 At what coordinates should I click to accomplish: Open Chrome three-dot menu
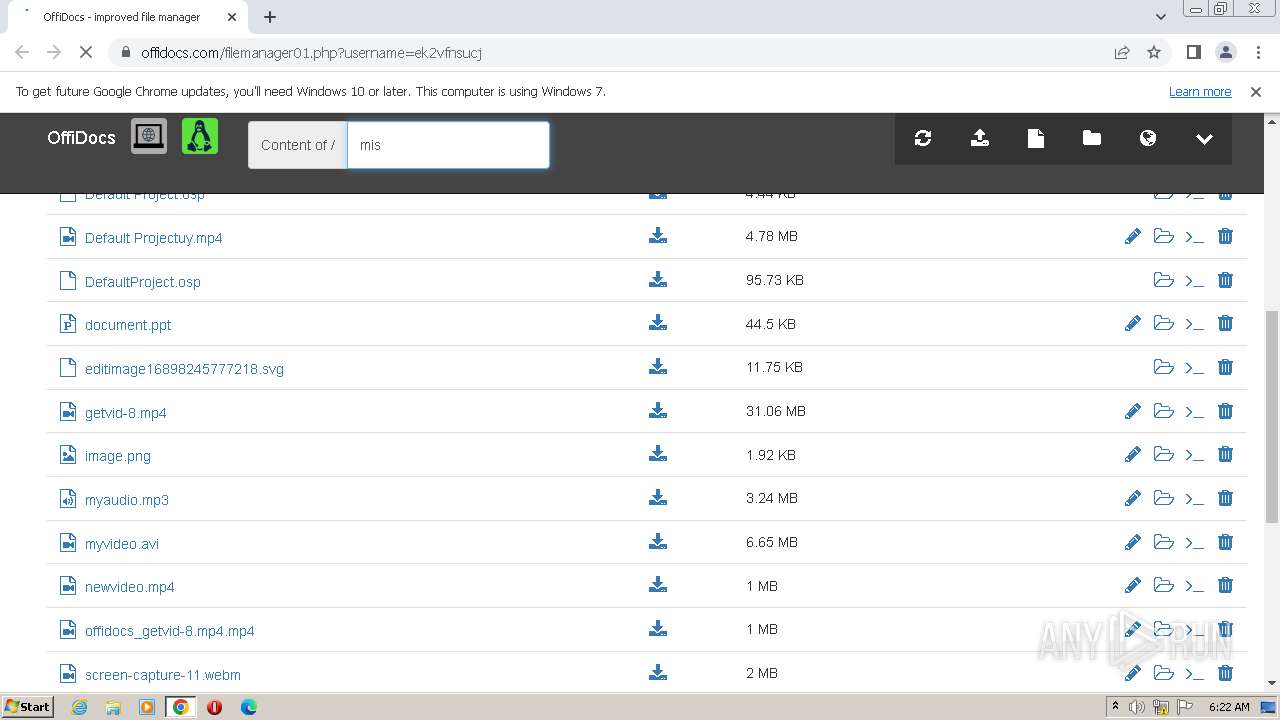click(x=1257, y=52)
